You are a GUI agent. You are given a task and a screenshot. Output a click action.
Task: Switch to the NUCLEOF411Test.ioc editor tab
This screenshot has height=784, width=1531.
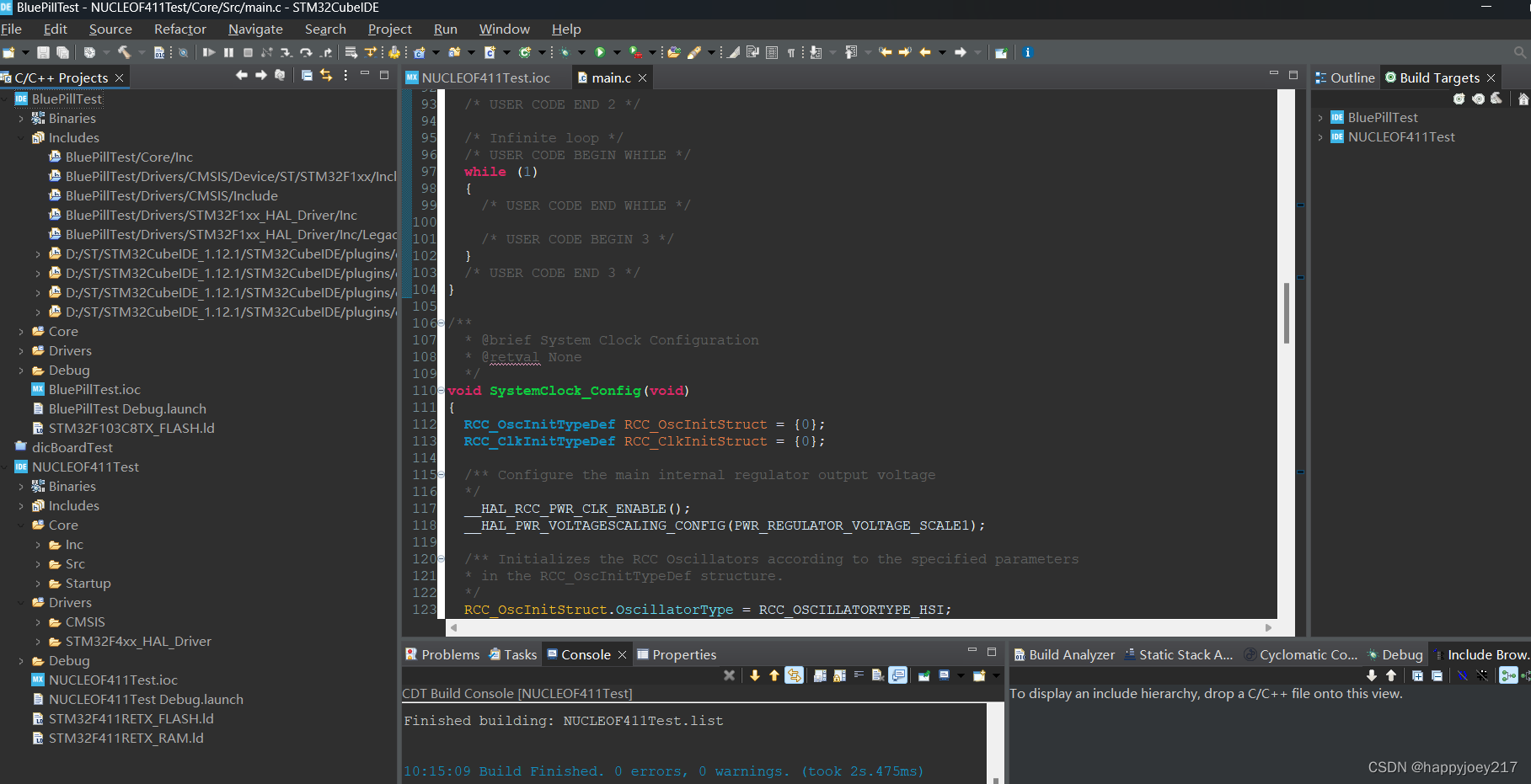pos(478,77)
